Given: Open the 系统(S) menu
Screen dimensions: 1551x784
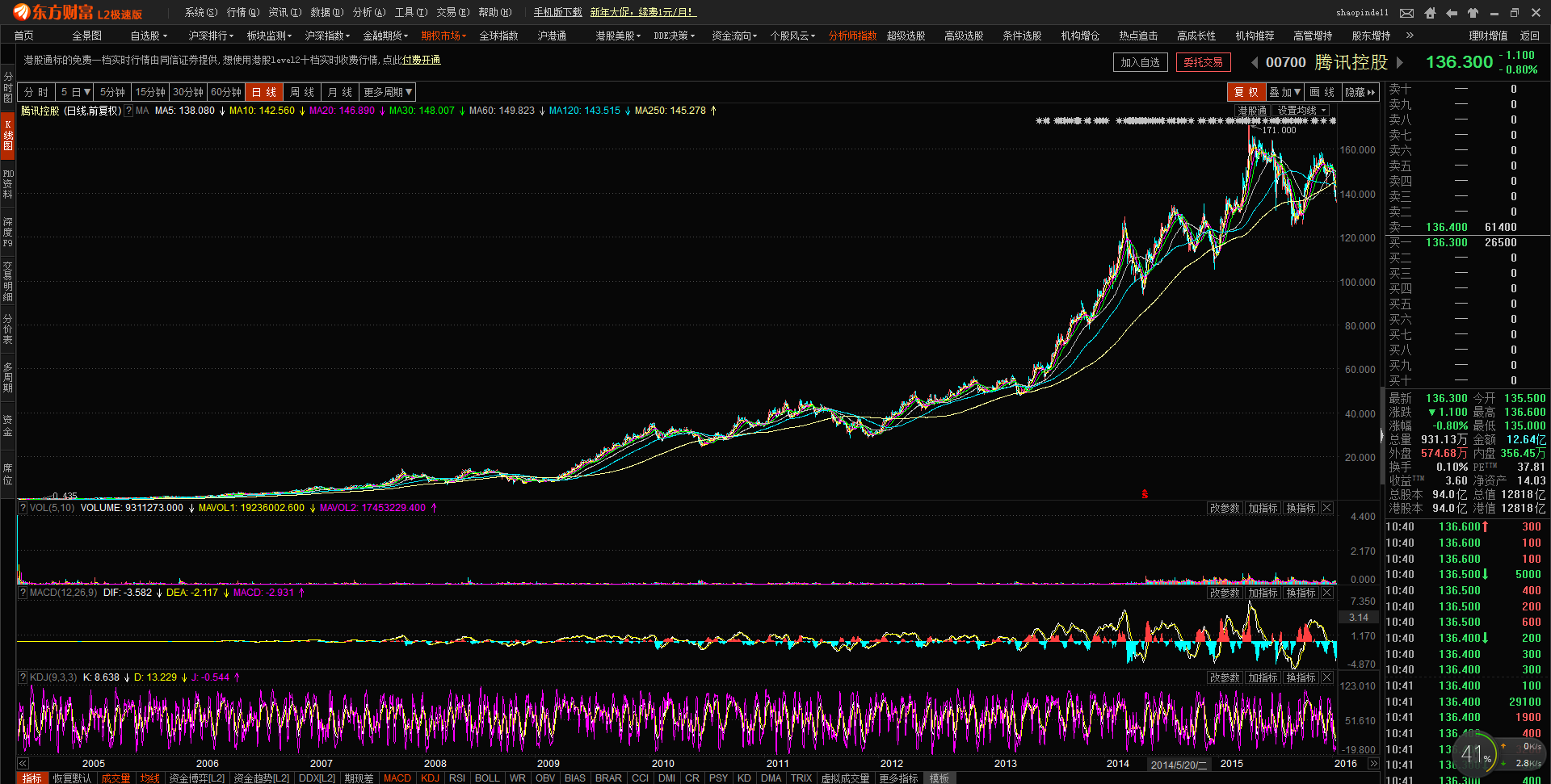Looking at the screenshot, I should [x=201, y=12].
